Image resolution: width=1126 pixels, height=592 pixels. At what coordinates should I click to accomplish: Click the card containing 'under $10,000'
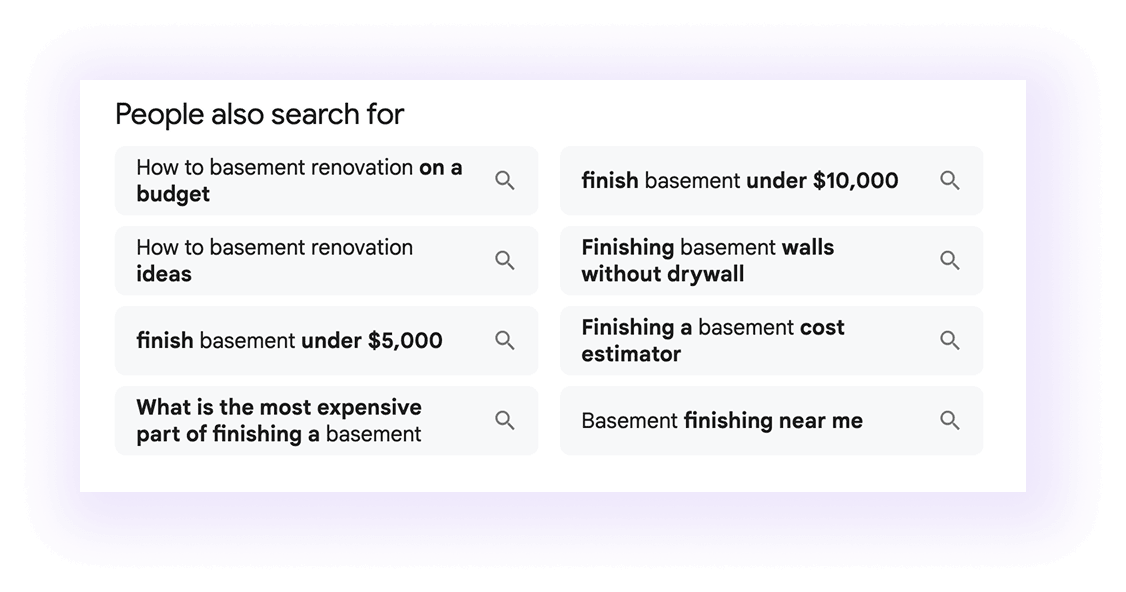point(771,180)
